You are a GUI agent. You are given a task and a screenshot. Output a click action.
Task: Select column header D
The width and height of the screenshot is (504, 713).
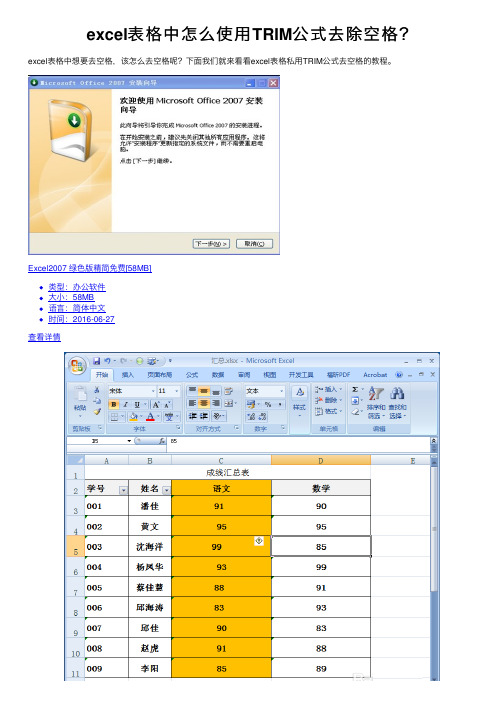321,461
